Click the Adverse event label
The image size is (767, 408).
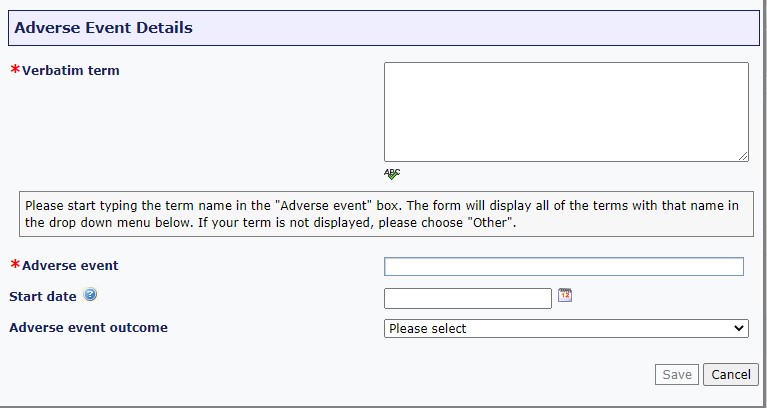[70, 266]
